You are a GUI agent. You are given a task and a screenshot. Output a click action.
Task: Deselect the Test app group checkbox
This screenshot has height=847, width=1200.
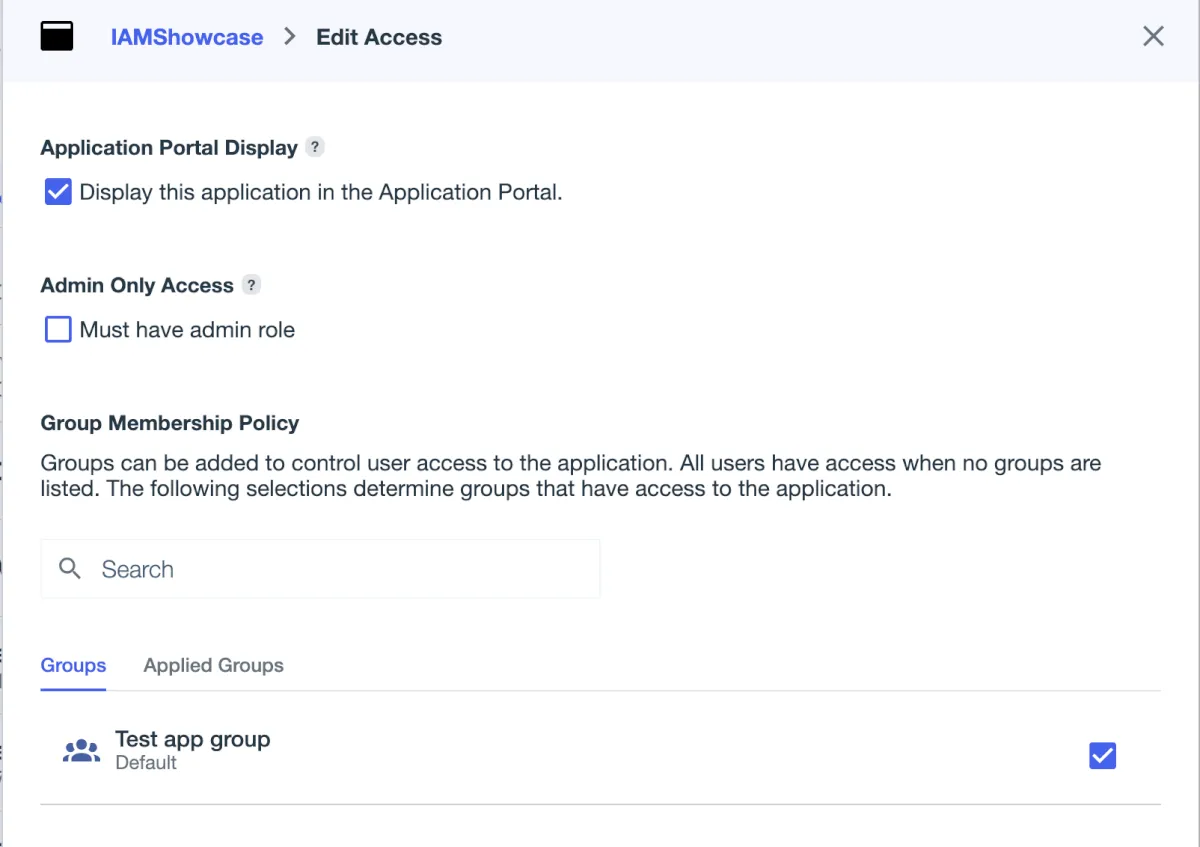1102,756
